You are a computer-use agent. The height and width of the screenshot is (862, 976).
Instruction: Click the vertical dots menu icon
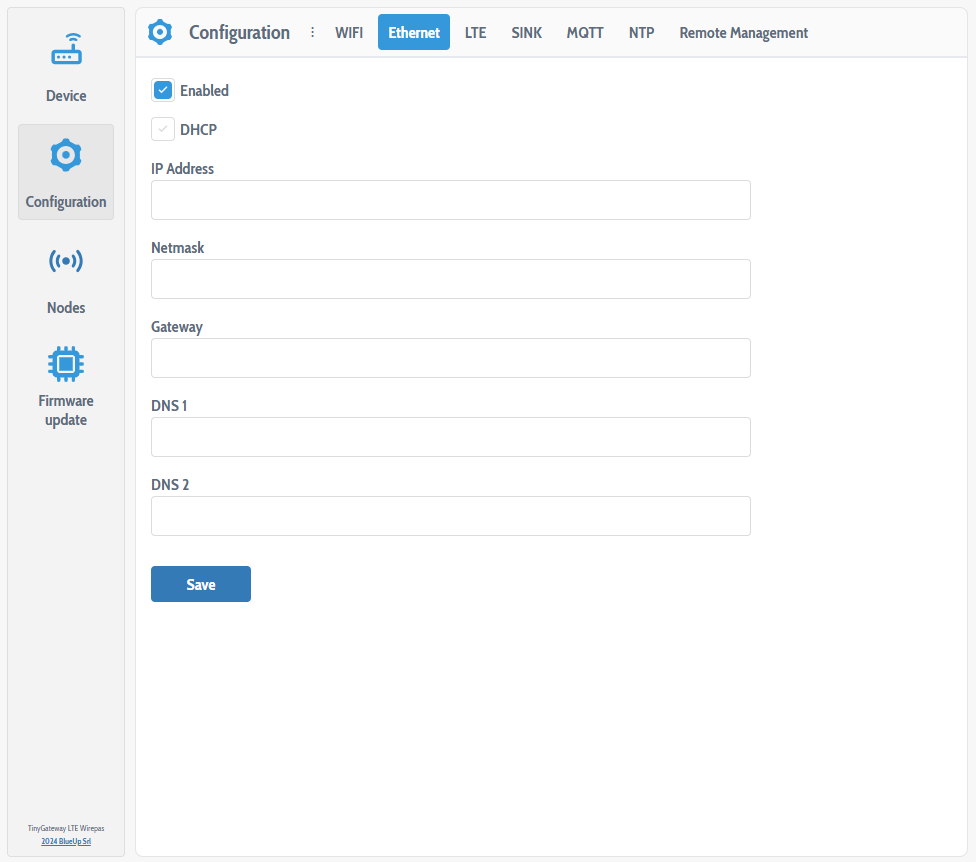click(x=312, y=32)
